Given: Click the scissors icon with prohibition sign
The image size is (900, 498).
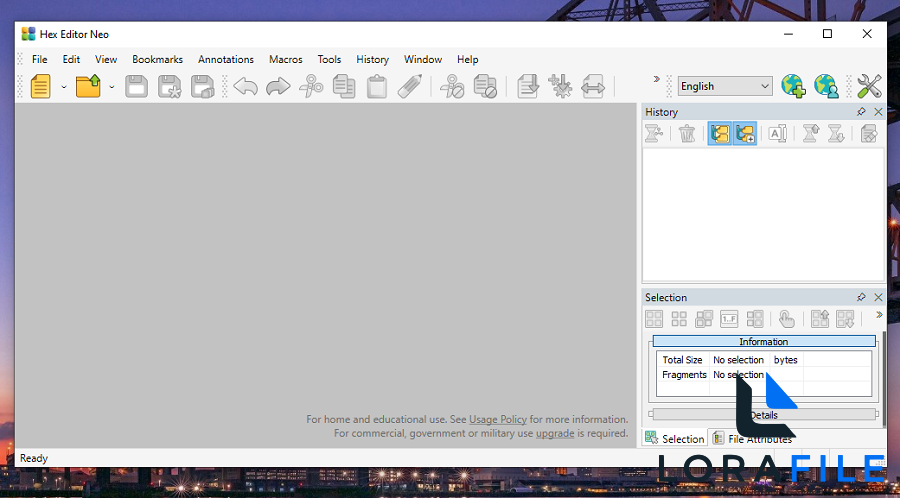Looking at the screenshot, I should (452, 87).
